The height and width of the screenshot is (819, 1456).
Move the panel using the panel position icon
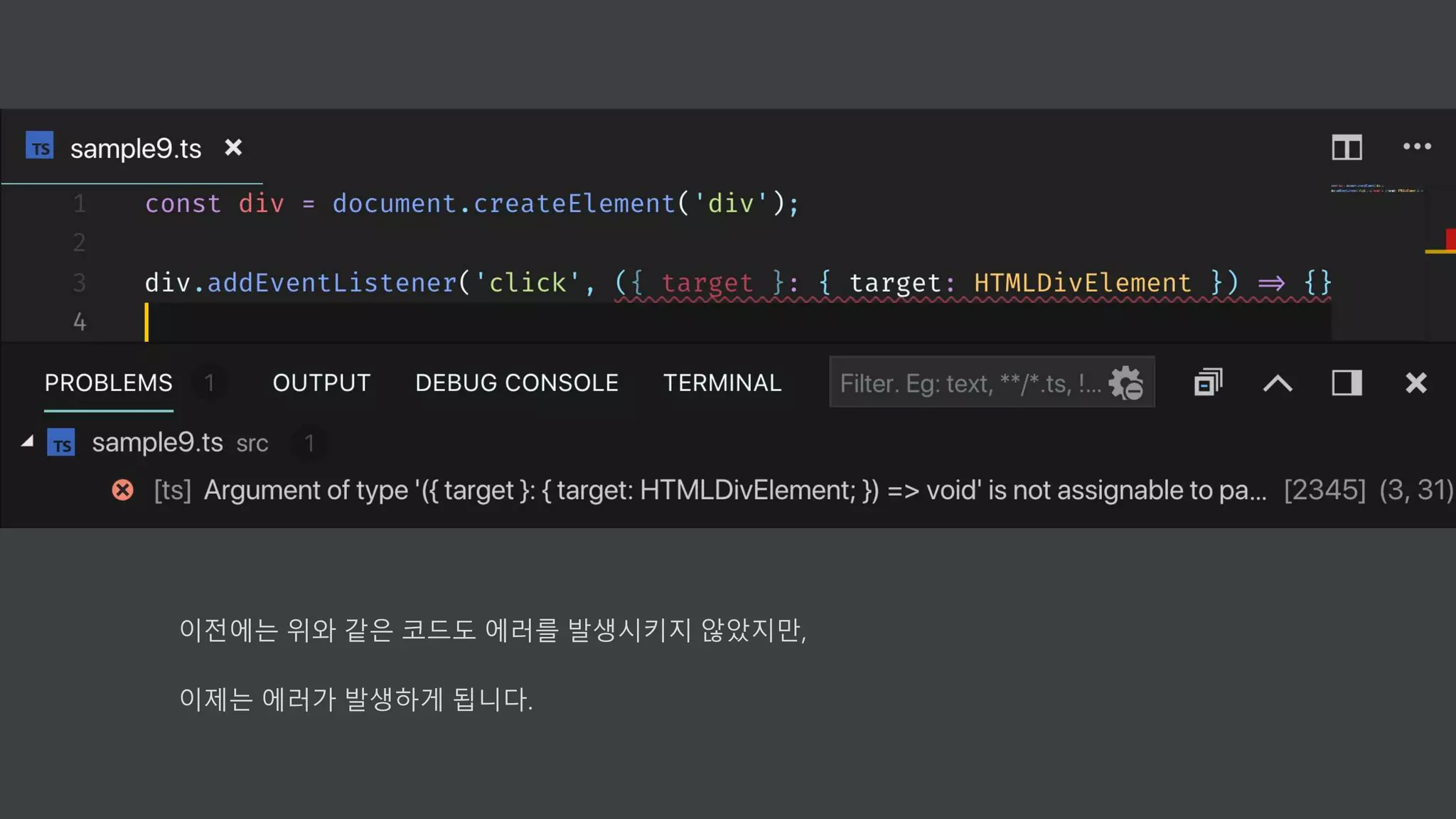[x=1347, y=382]
